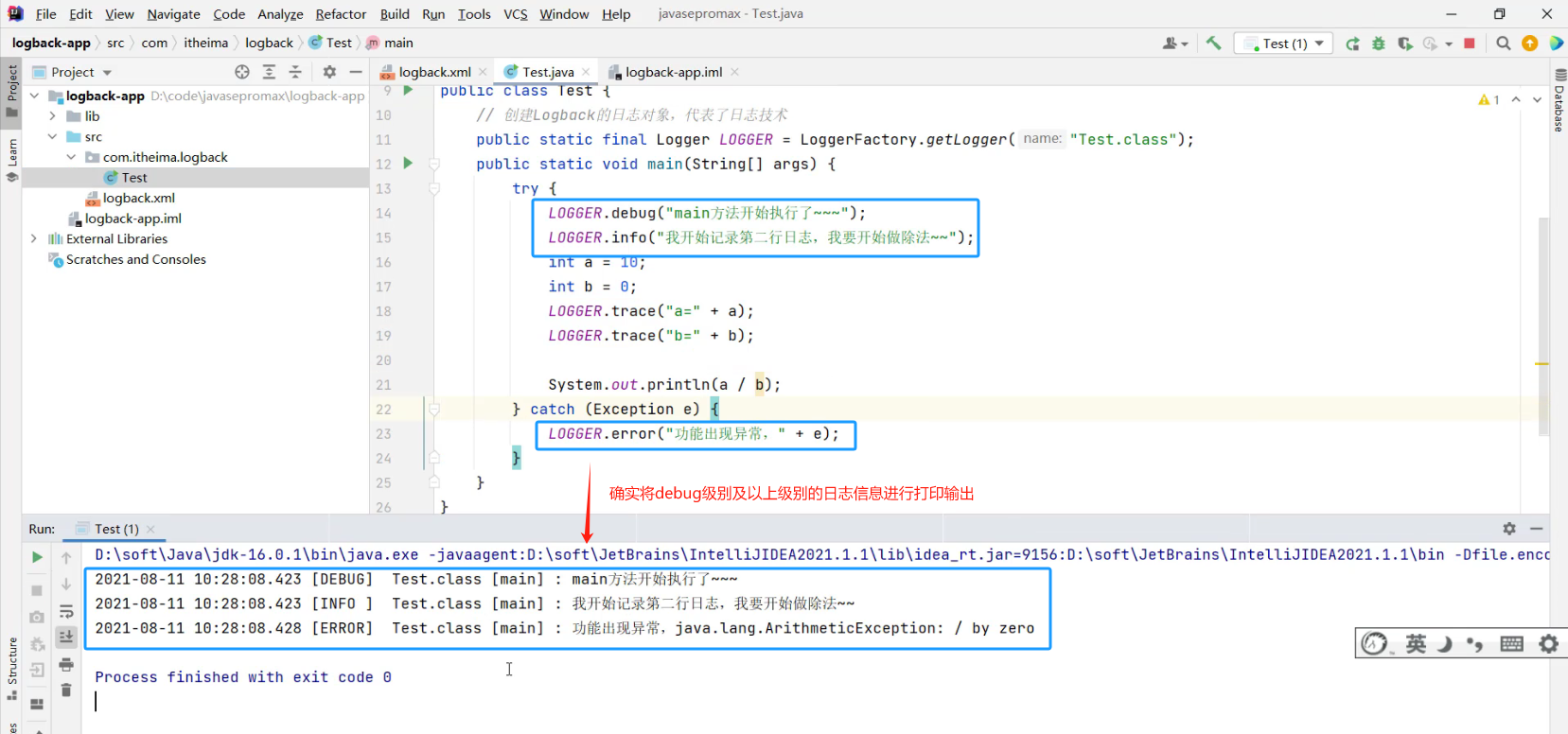1568x734 pixels.
Task: Close the Test.java tab
Action: (586, 72)
